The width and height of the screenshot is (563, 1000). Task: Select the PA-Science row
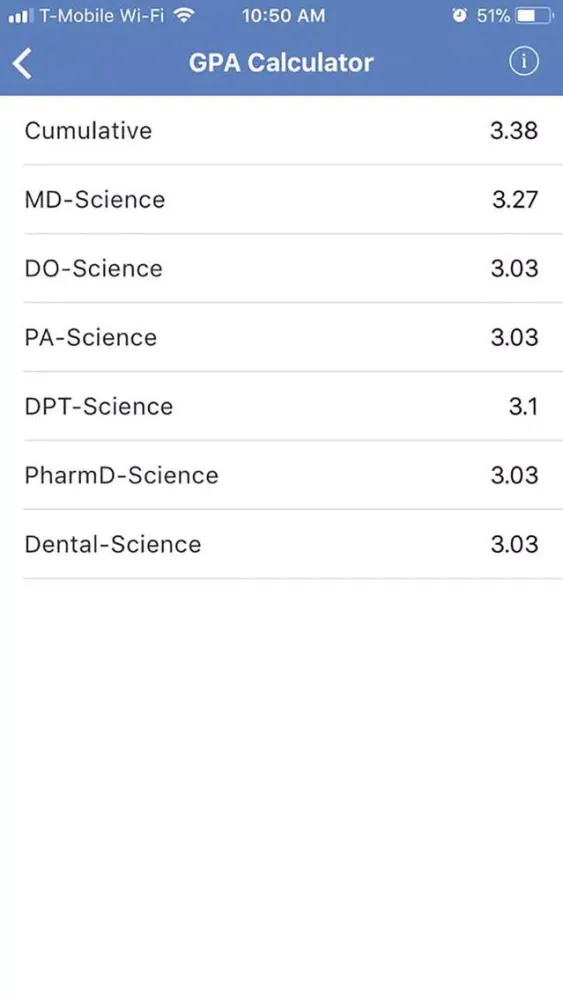[x=281, y=337]
